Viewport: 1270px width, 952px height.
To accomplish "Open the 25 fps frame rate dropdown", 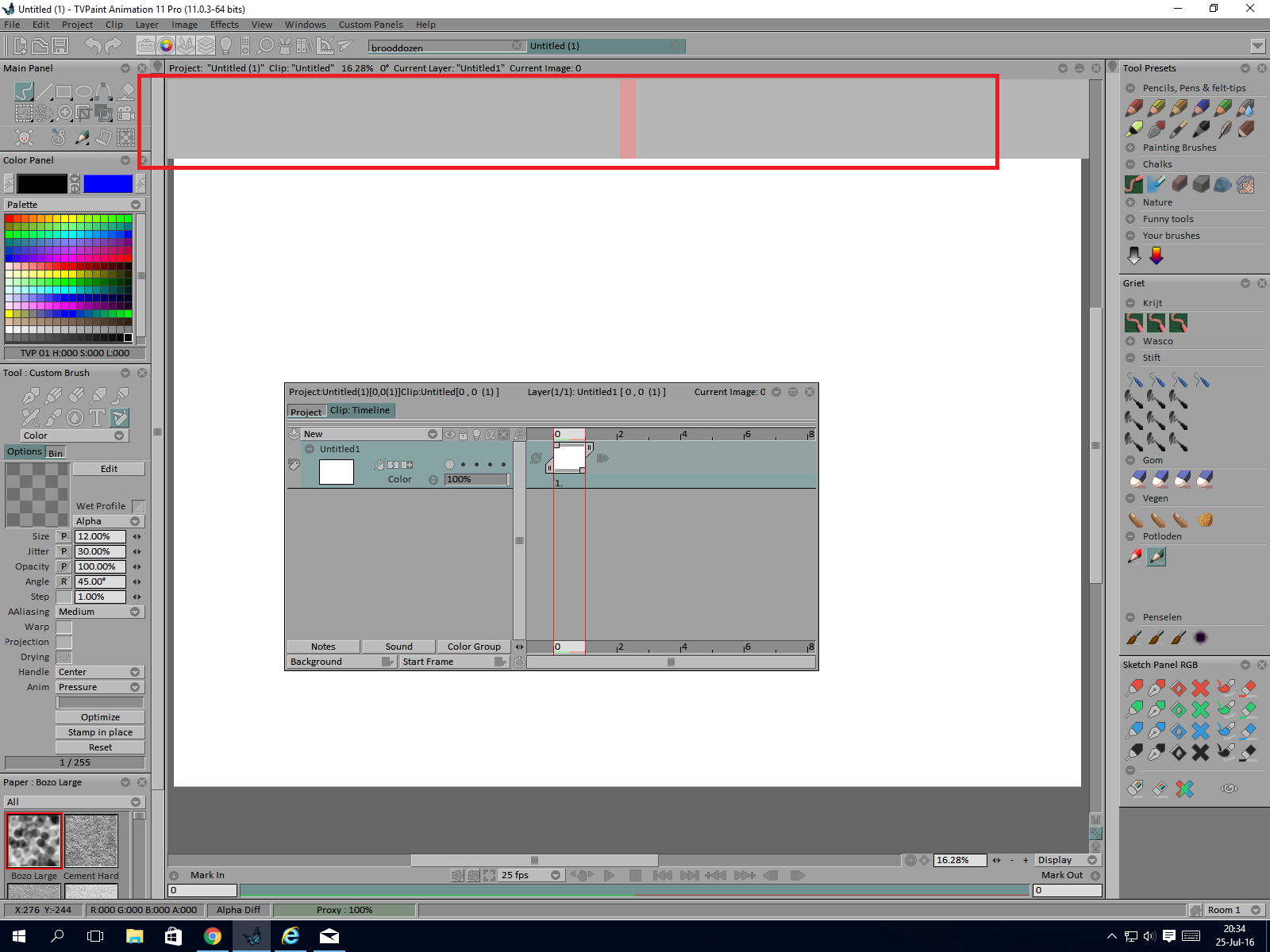I will click(x=531, y=875).
